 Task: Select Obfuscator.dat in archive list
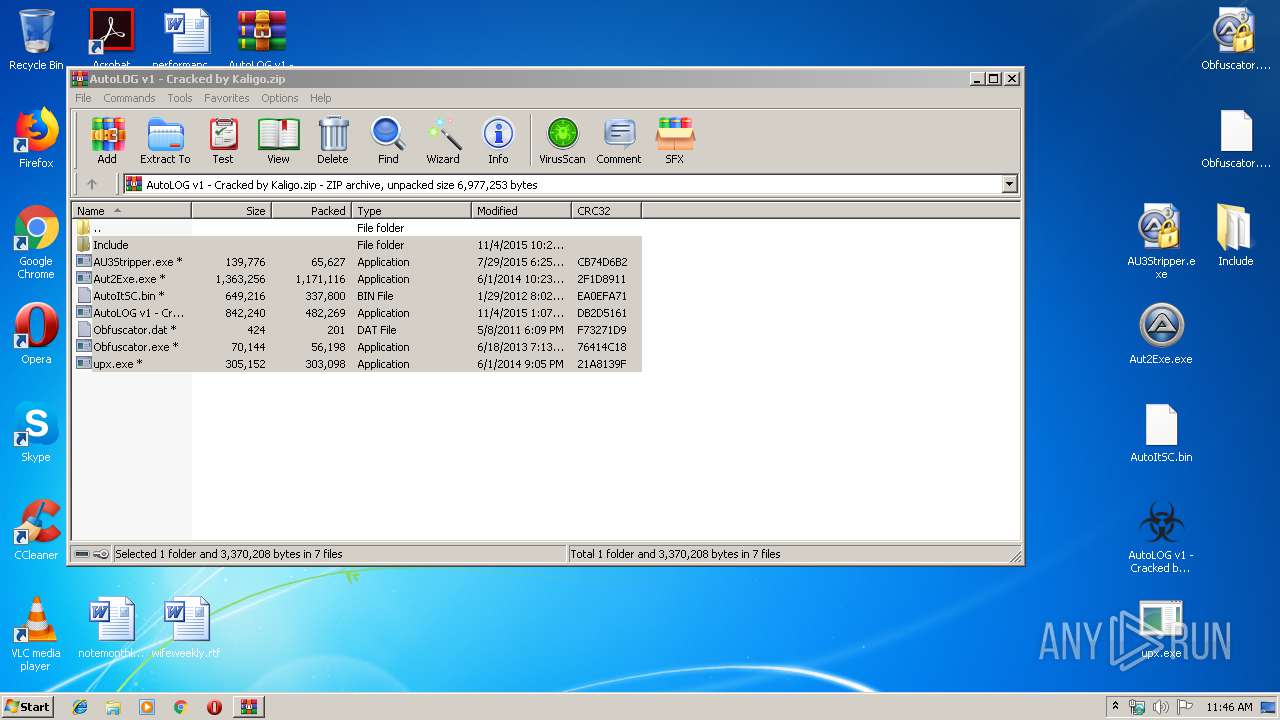tap(357, 330)
